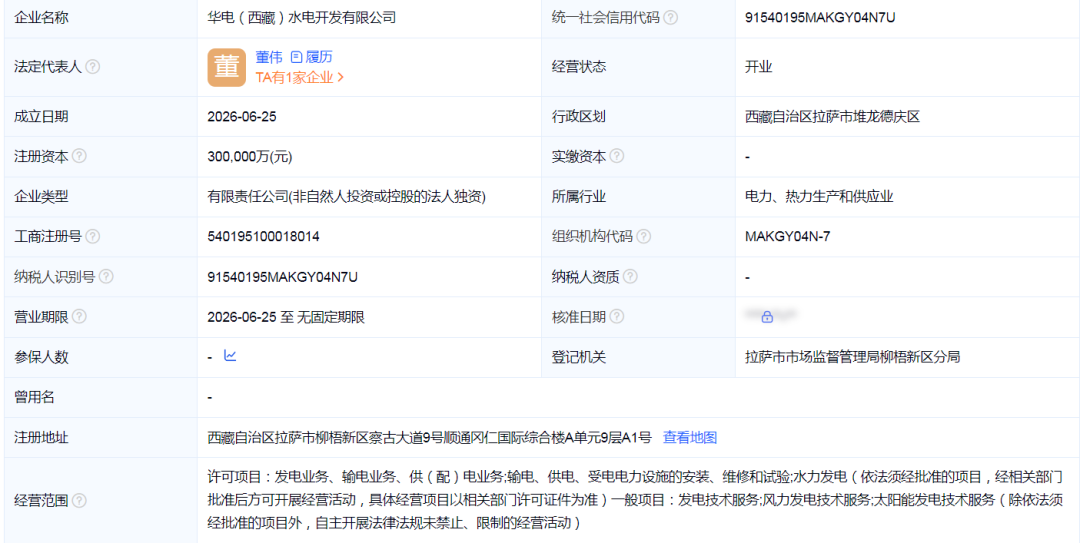Click the orange 董 avatar thumbnail
Image resolution: width=1080 pixels, height=543 pixels.
pos(226,67)
